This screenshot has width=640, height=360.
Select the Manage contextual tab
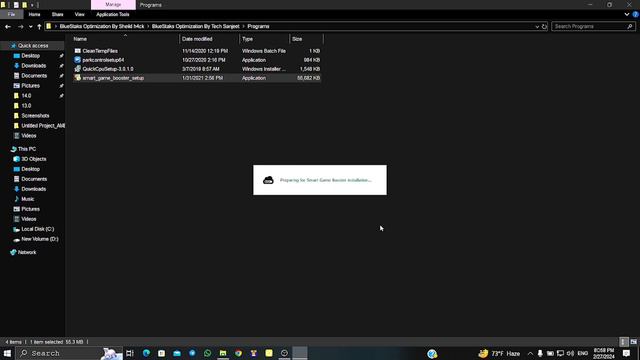[x=113, y=4]
